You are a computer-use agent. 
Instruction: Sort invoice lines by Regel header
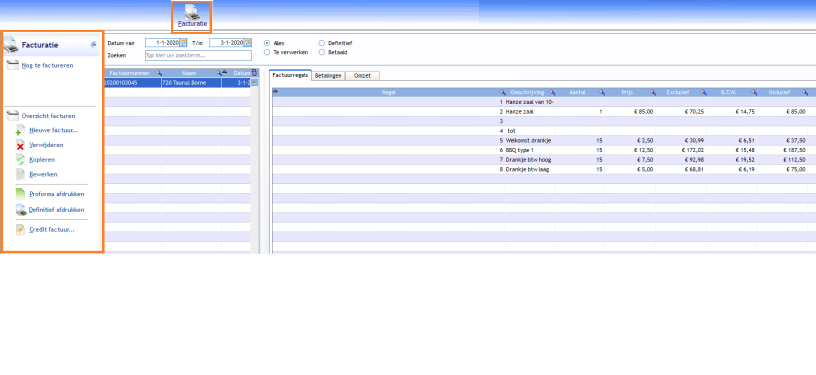pyautogui.click(x=389, y=92)
